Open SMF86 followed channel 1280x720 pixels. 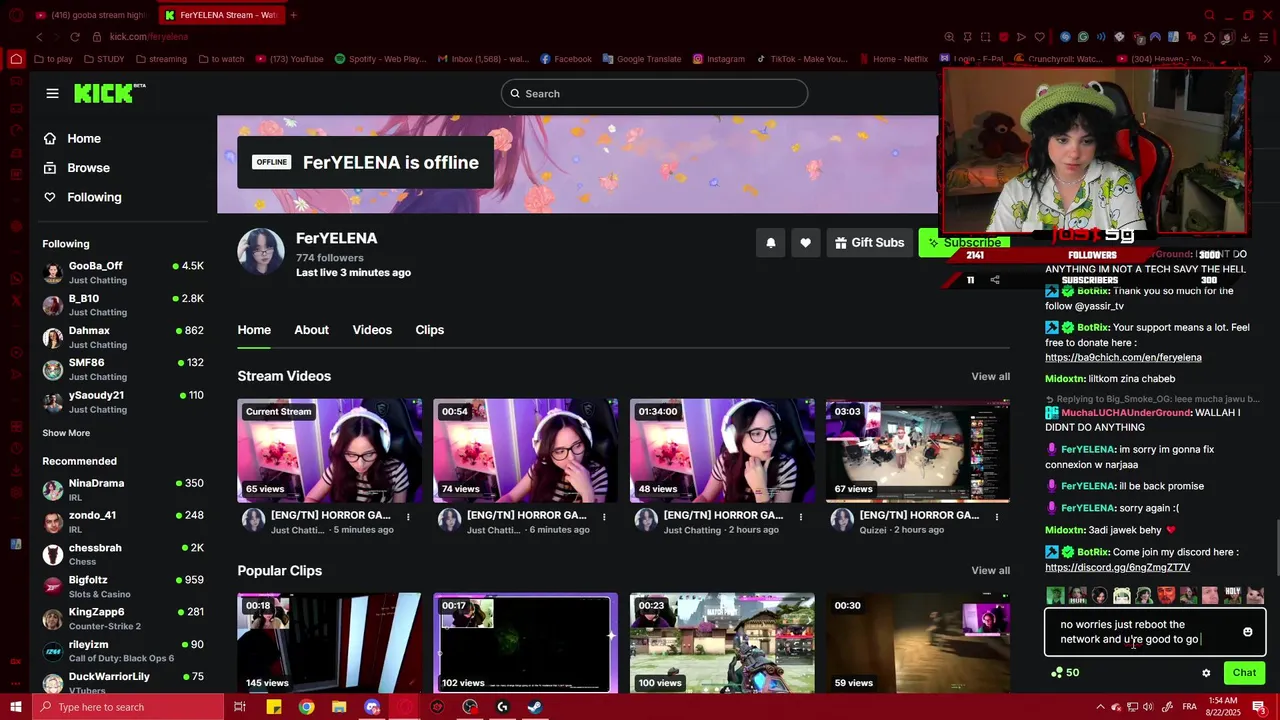click(123, 369)
